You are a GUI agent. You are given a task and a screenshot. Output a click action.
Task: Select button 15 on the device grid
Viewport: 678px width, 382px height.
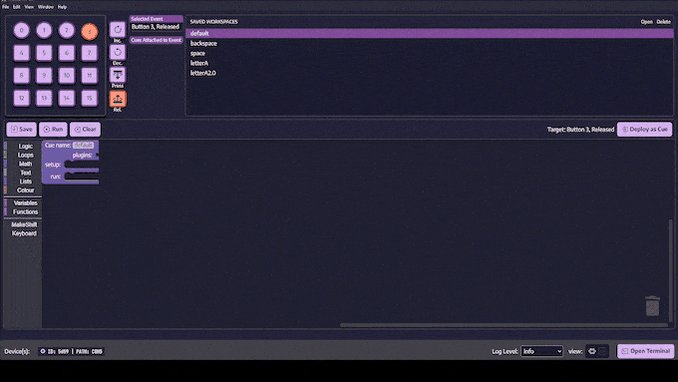90,98
